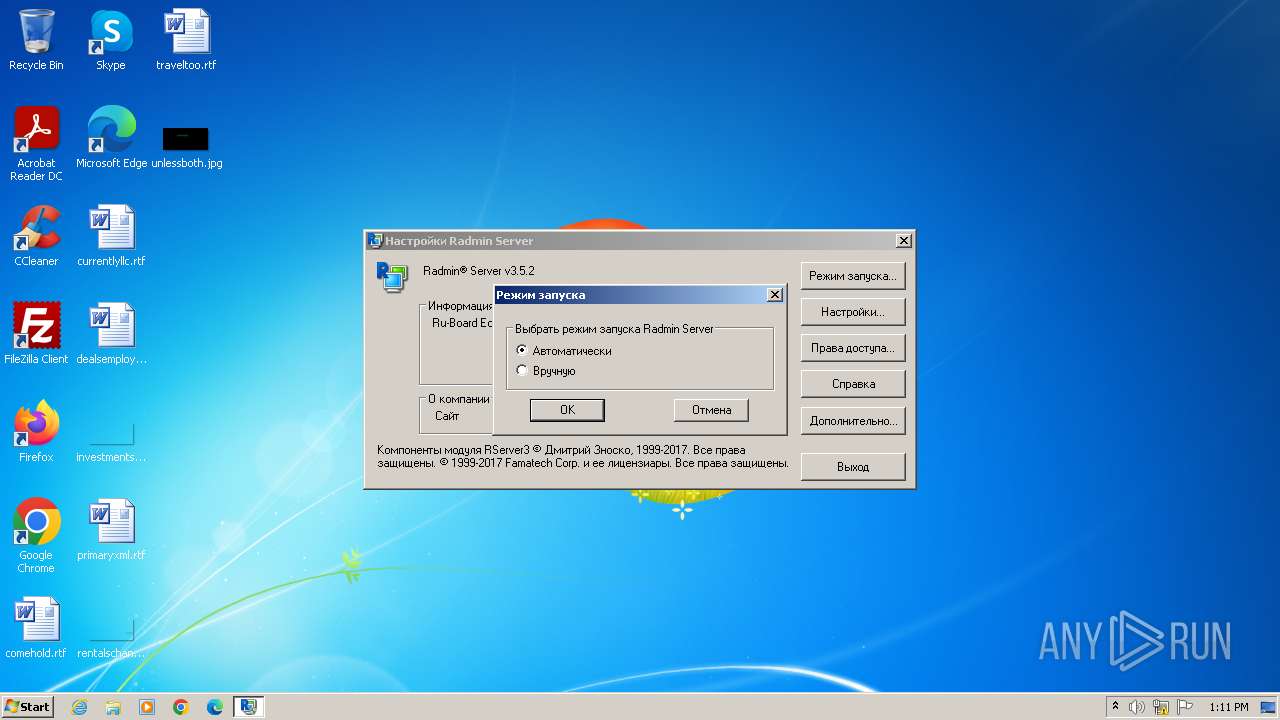The height and width of the screenshot is (720, 1280).
Task: Open the comehold.rtf document
Action: [36, 628]
